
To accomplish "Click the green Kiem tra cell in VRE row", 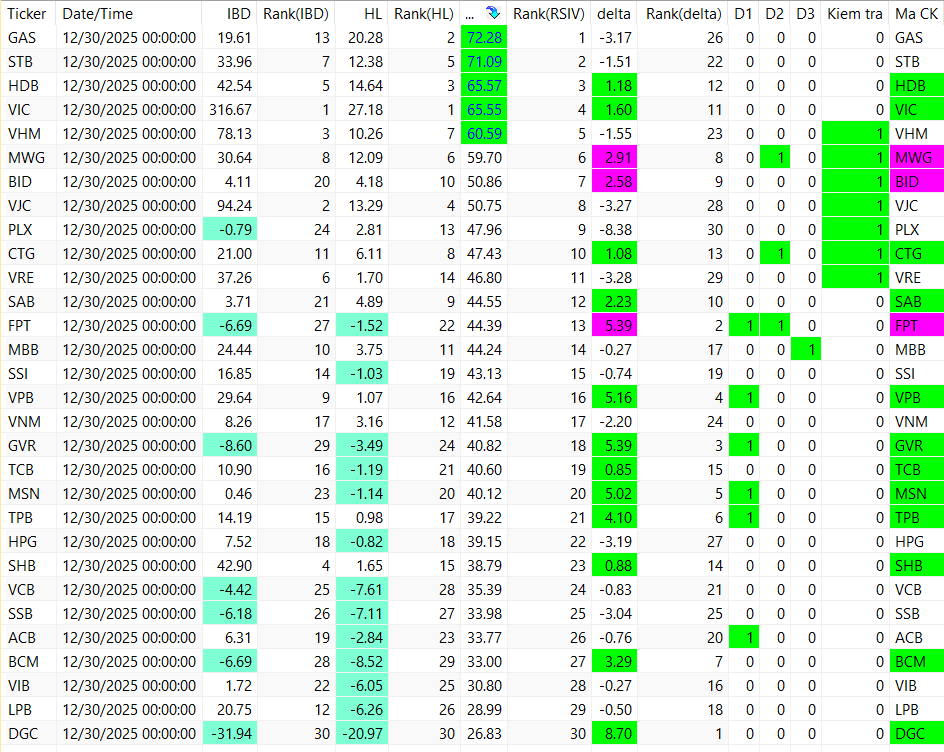I will (x=855, y=278).
